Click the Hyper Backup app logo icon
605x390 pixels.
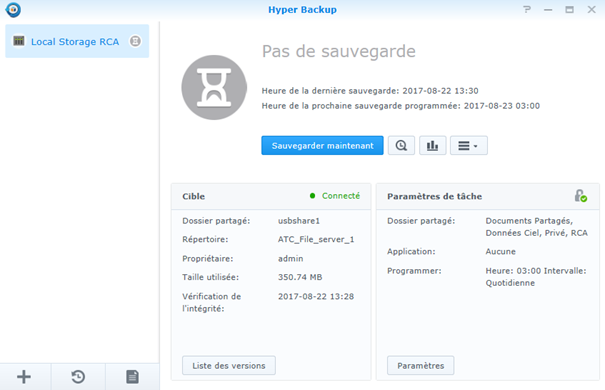click(13, 10)
